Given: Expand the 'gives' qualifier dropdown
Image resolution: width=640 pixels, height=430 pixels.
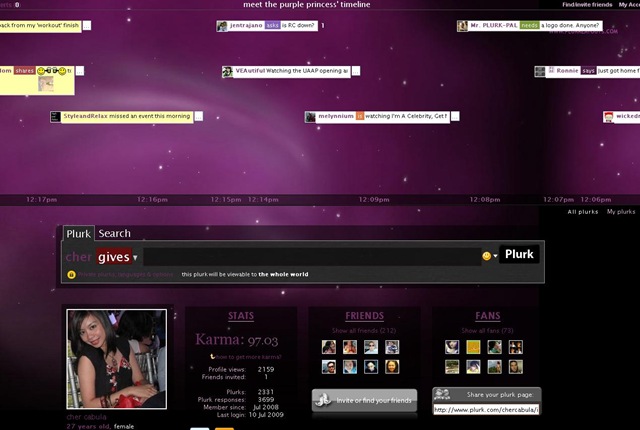Looking at the screenshot, I should coord(135,257).
